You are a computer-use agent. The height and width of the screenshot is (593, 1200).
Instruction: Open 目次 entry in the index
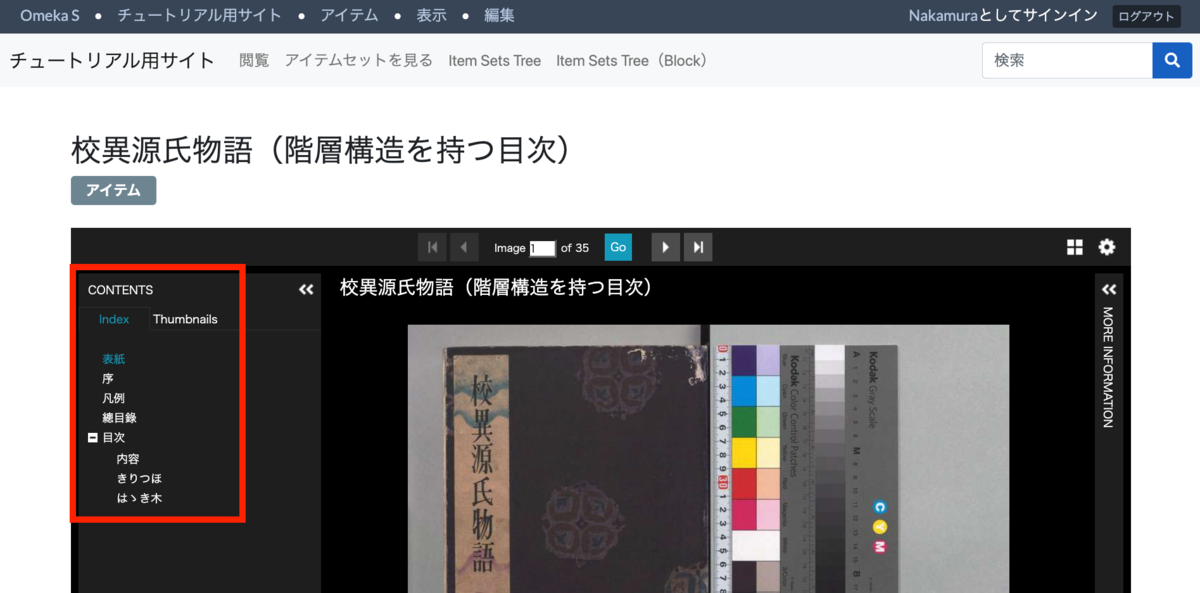point(114,438)
